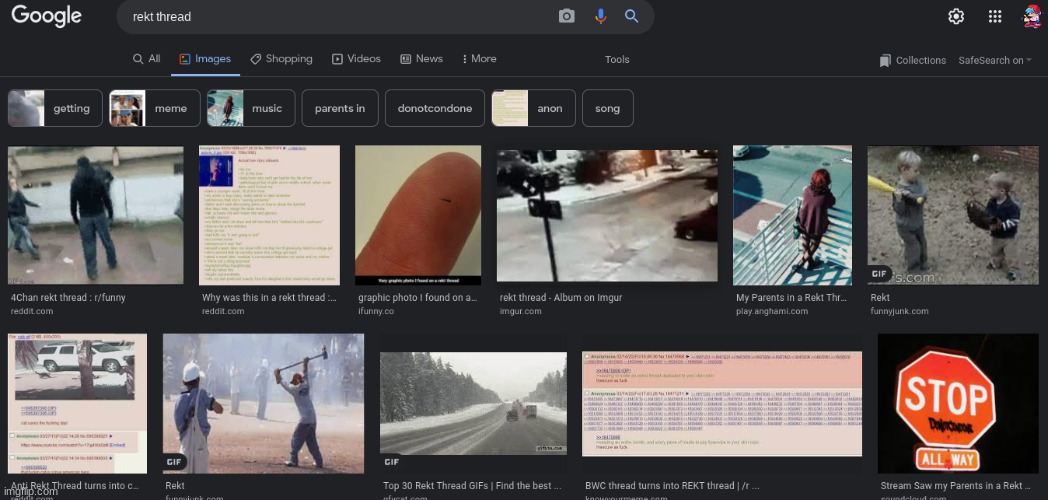Click the 'graphic photo I found on a...' caption
This screenshot has height=500, width=1048.
click(x=418, y=297)
